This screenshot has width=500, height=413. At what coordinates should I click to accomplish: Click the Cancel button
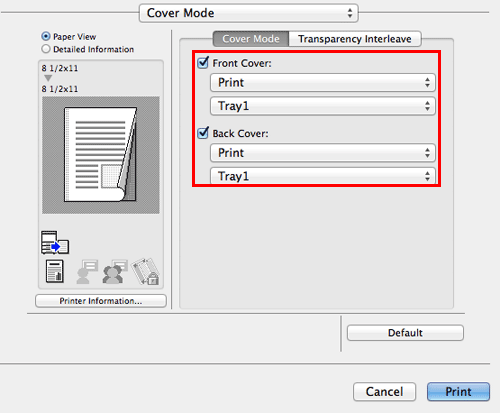point(384,391)
